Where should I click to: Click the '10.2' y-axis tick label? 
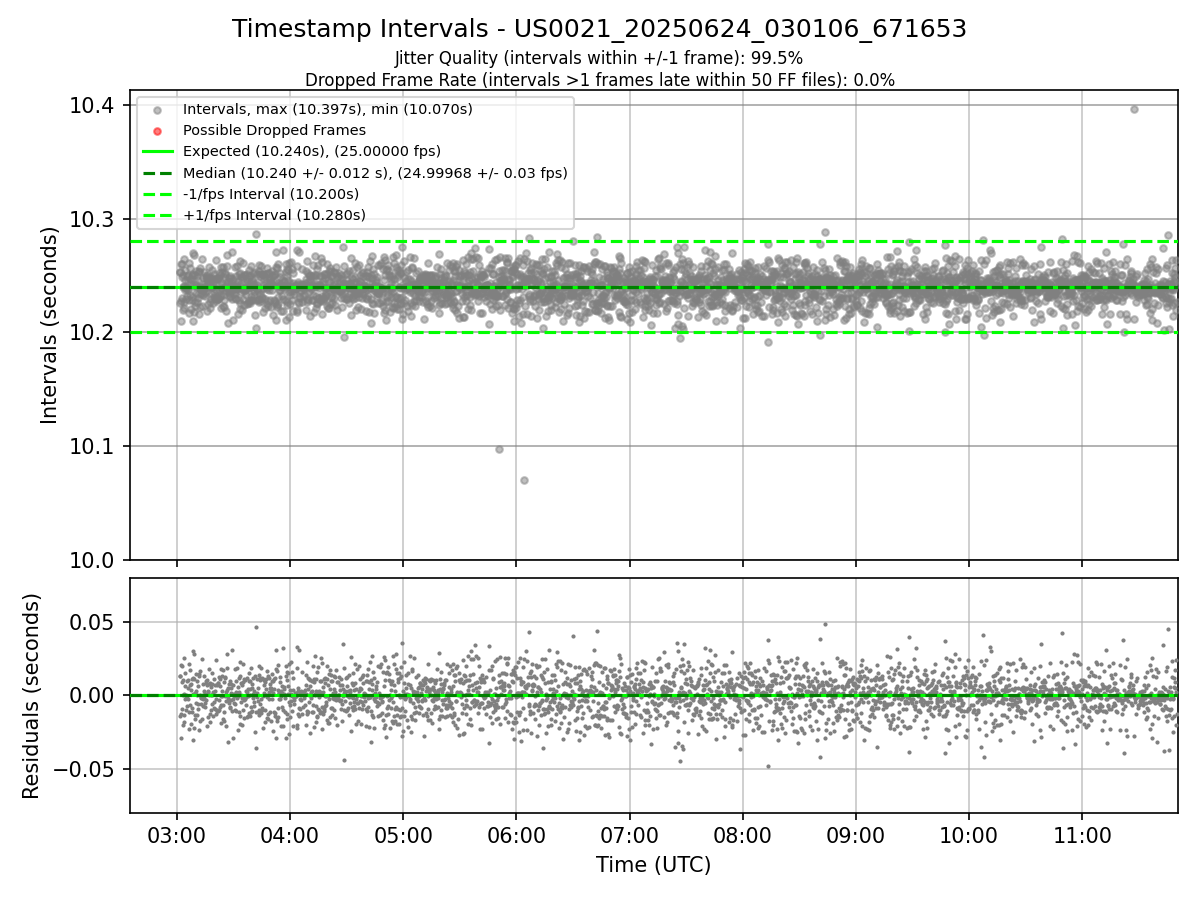pyautogui.click(x=92, y=333)
